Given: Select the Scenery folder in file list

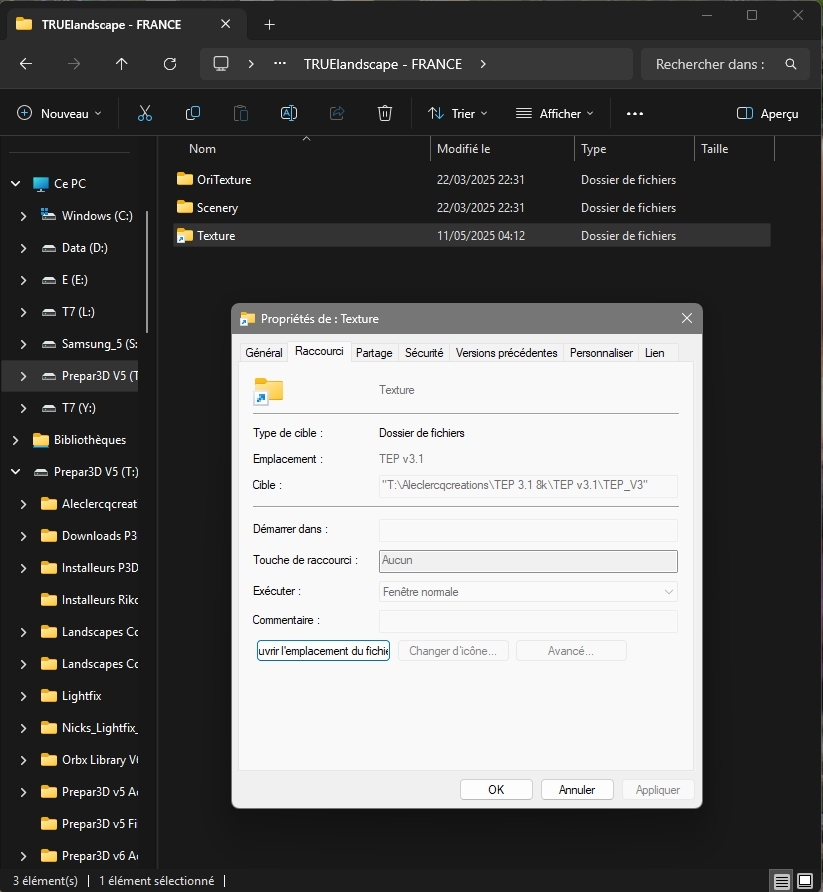Looking at the screenshot, I should point(217,208).
